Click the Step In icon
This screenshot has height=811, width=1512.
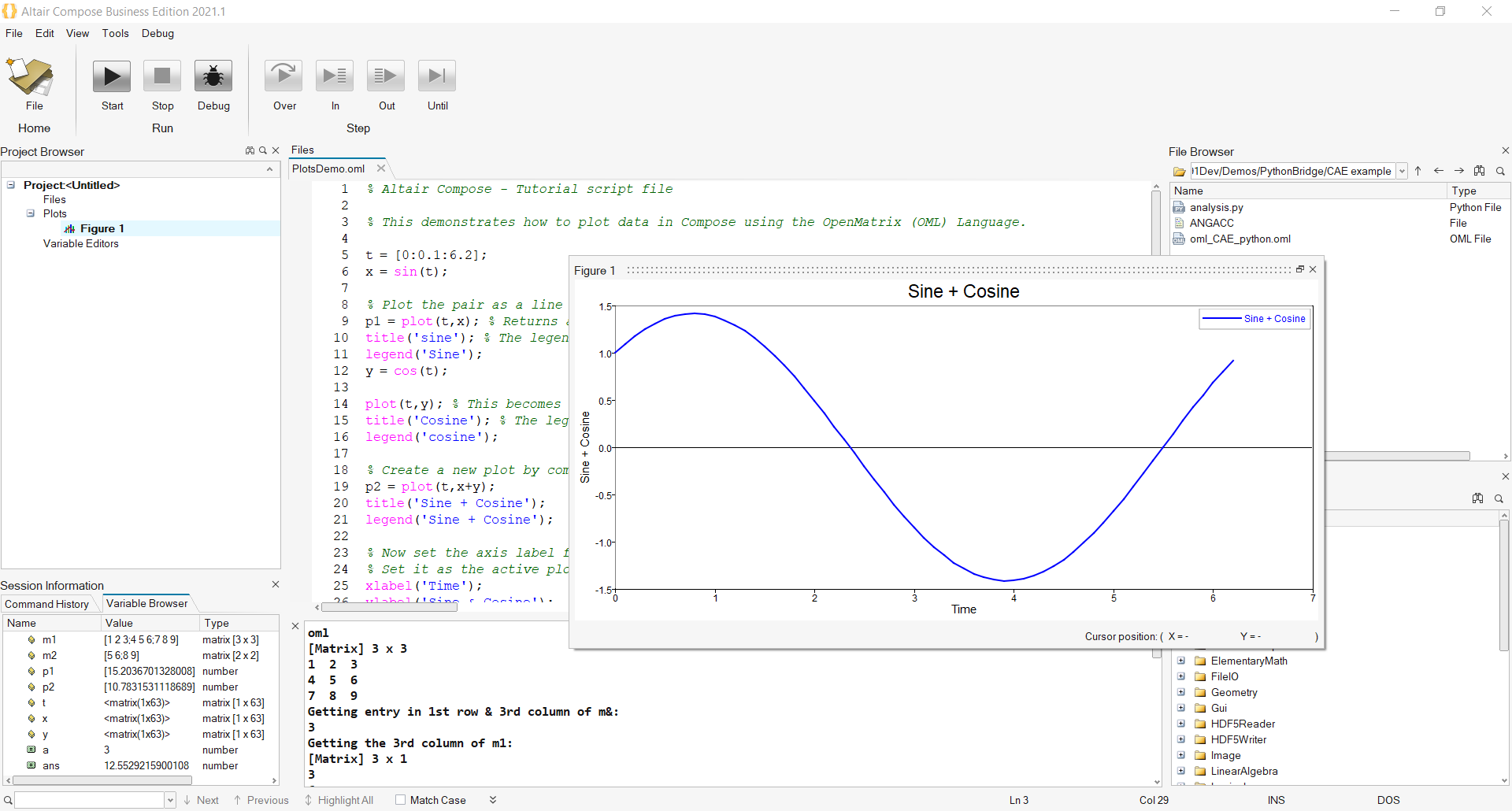(334, 75)
